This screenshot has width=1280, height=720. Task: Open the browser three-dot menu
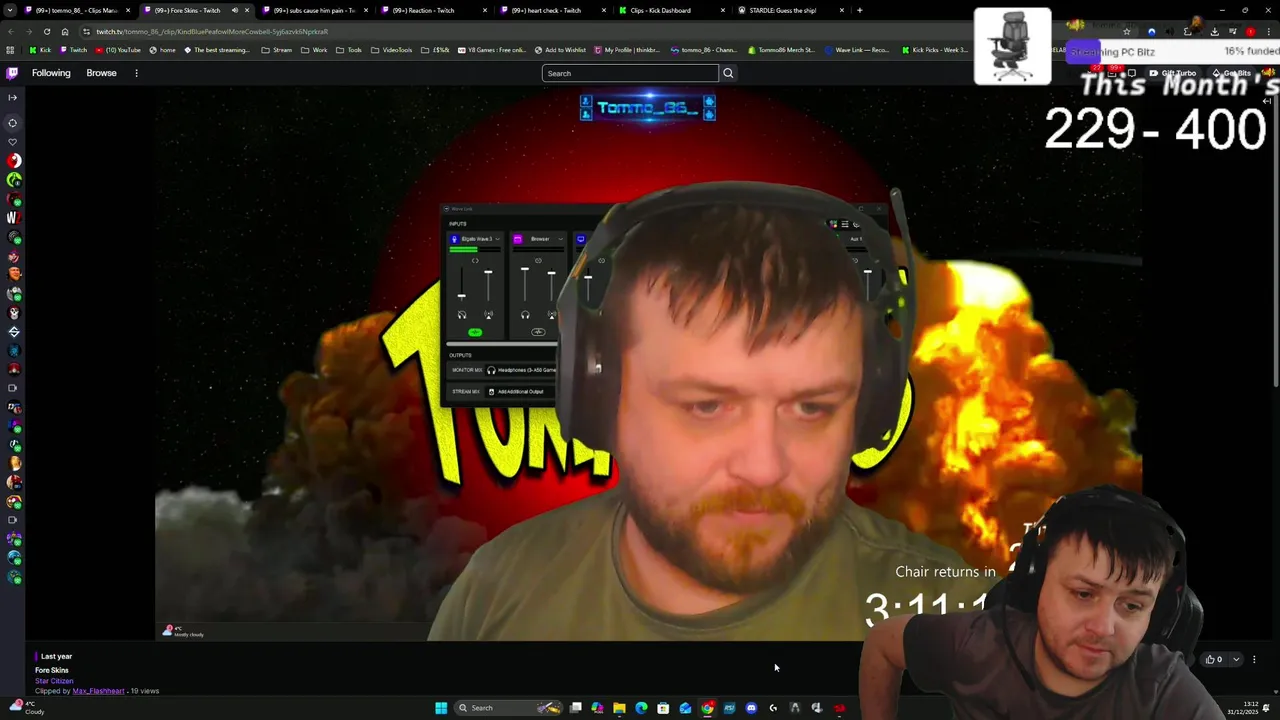click(x=1267, y=32)
